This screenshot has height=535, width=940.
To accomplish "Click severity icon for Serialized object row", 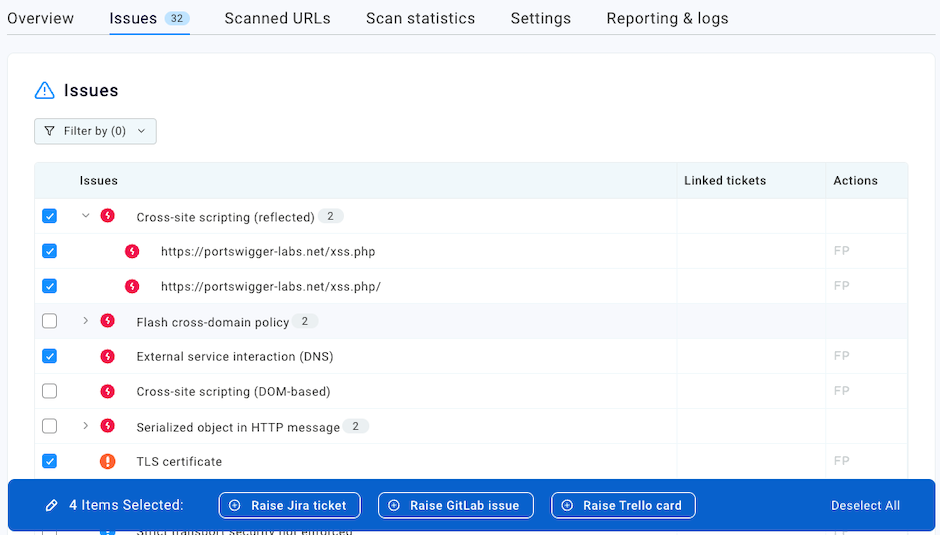I will pyautogui.click(x=107, y=426).
